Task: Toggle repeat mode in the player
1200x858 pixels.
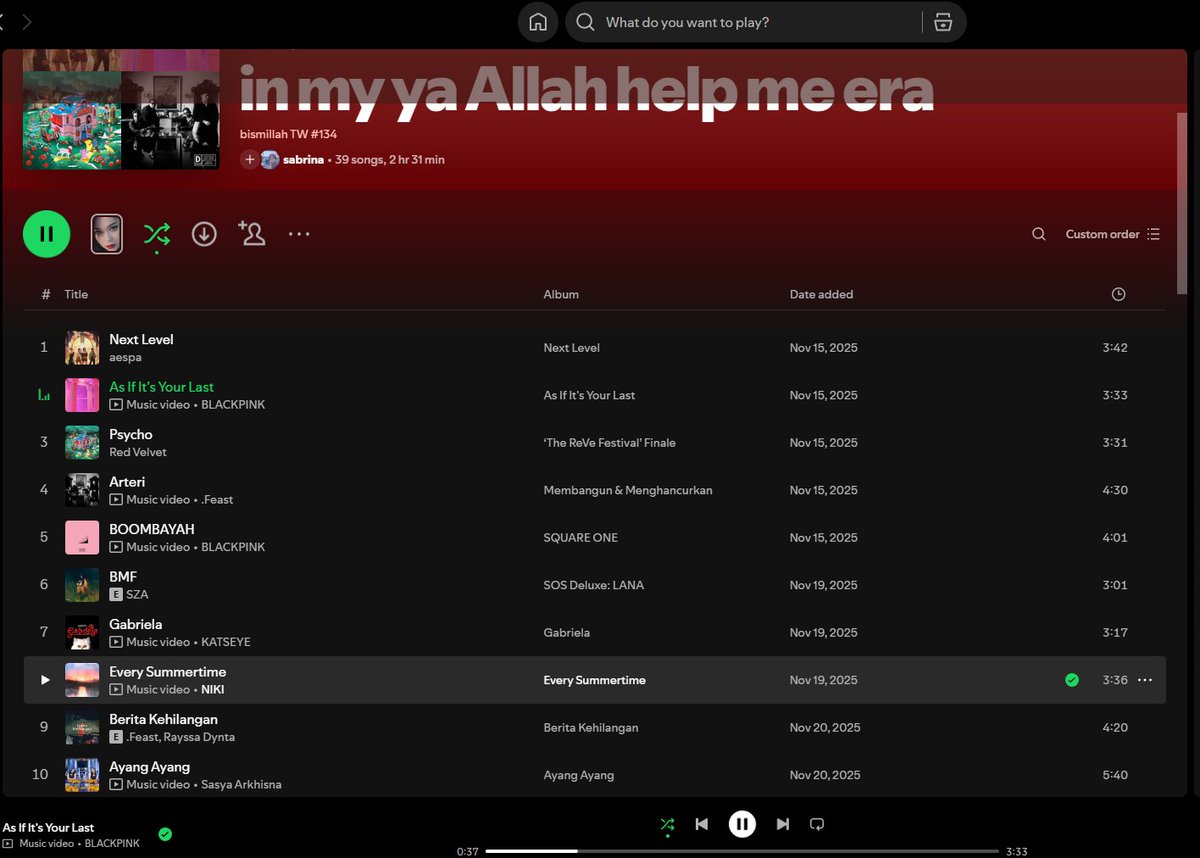Action: (817, 824)
